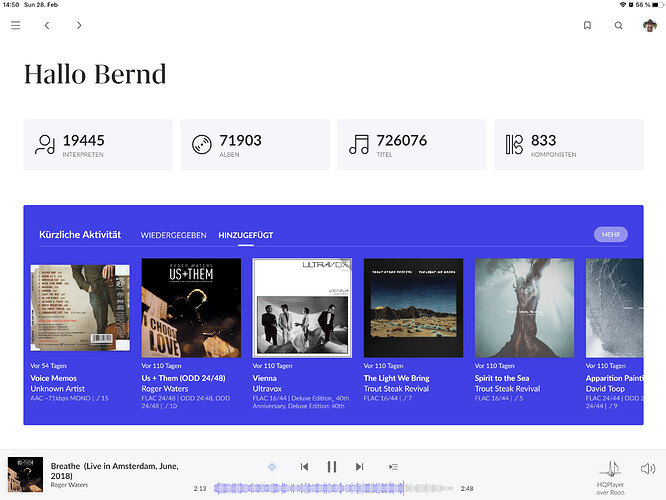The width and height of the screenshot is (666, 500).
Task: Click the signal path star icon
Action: click(272, 467)
